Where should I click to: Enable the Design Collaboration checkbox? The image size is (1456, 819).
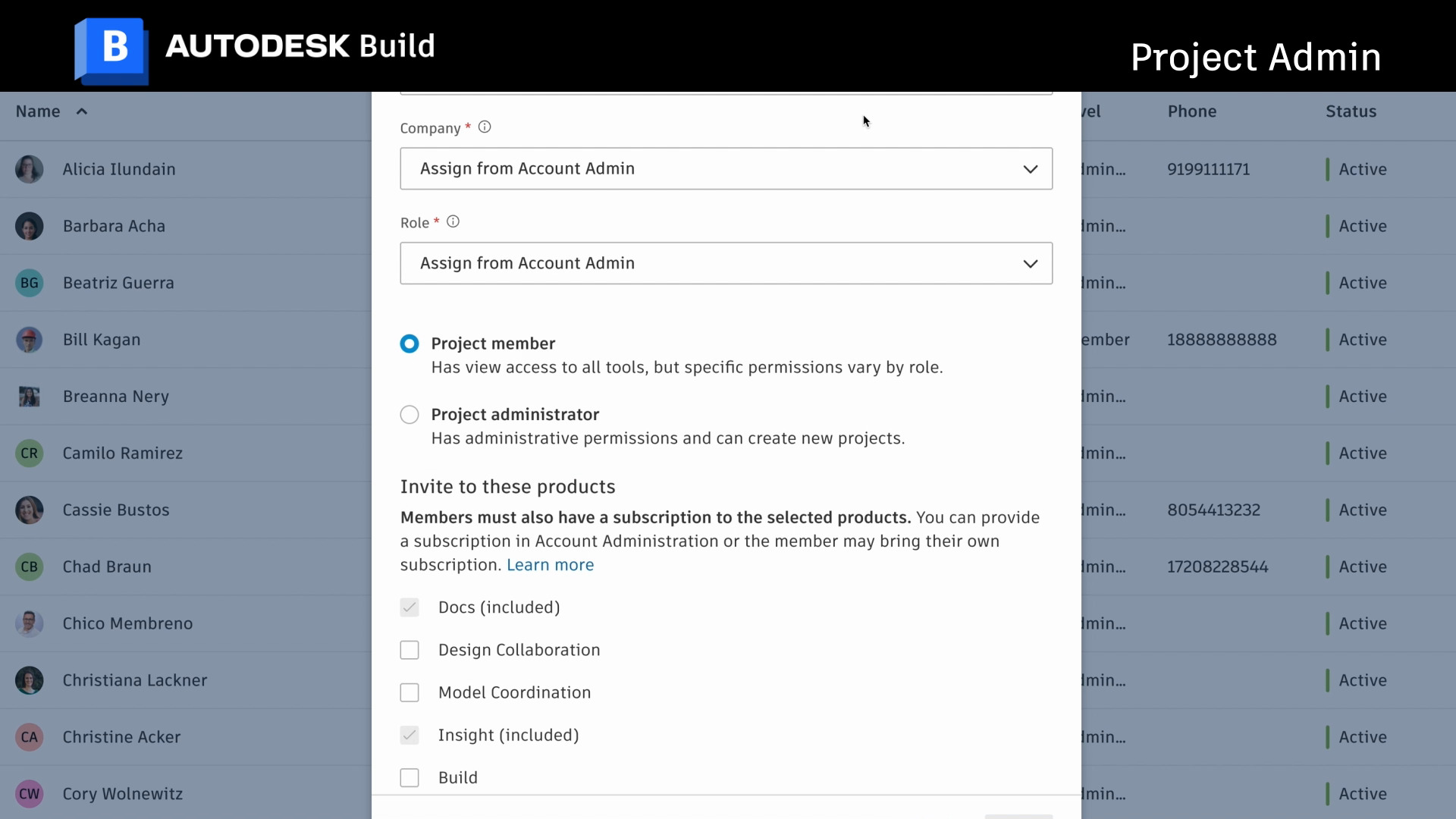409,649
